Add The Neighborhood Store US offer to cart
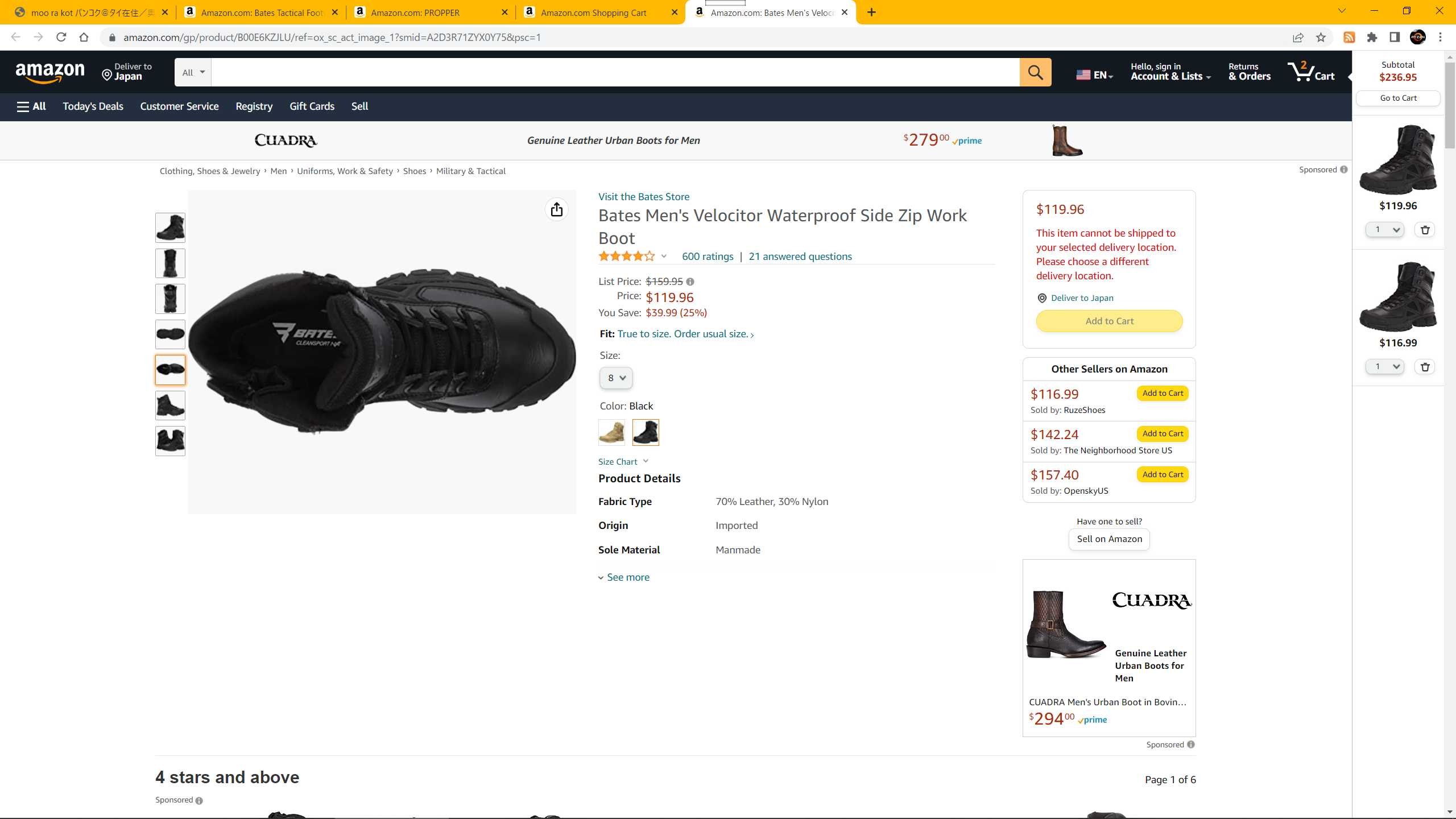Image resolution: width=1456 pixels, height=819 pixels. [1163, 434]
